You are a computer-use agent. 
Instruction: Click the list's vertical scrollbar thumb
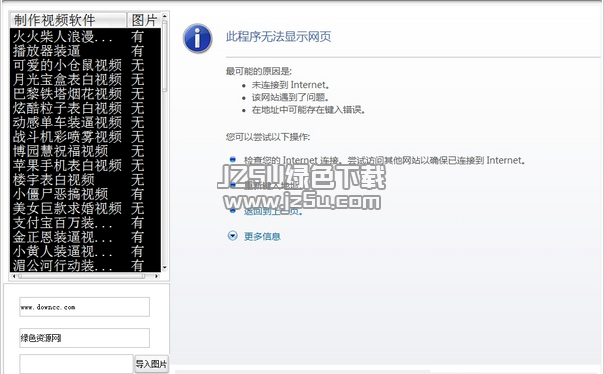click(164, 56)
